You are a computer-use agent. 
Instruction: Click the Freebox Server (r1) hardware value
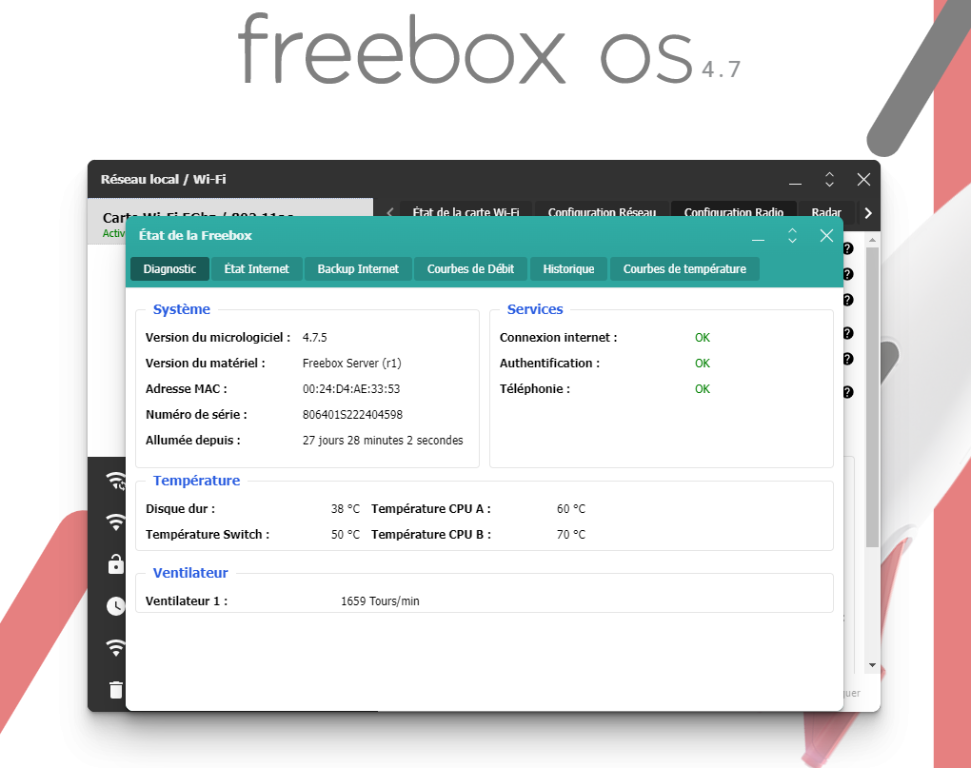(x=352, y=364)
